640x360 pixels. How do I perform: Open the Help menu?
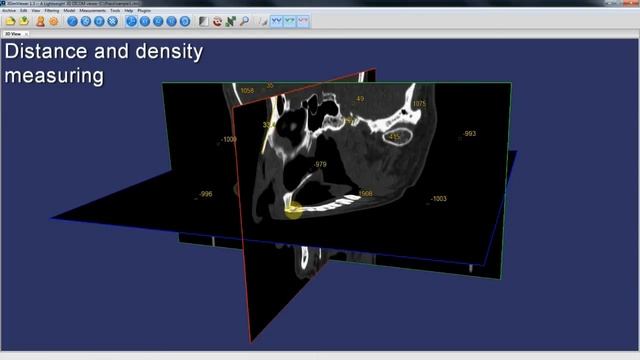[129, 11]
